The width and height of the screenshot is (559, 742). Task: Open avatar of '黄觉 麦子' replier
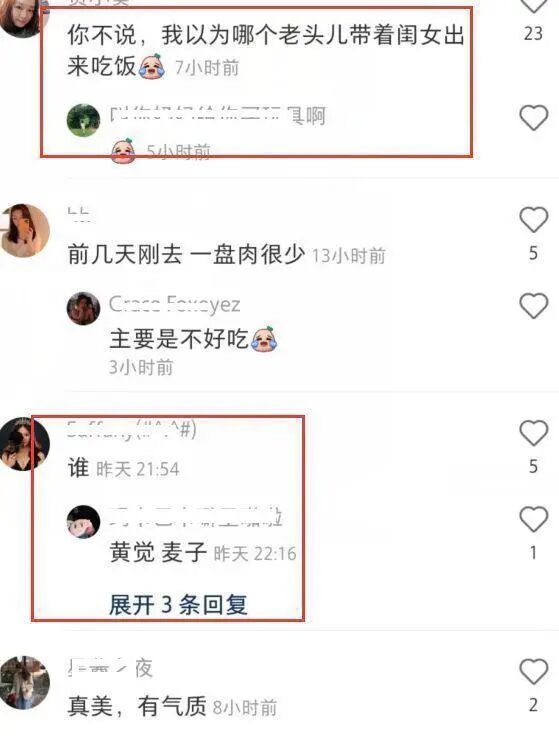click(x=83, y=521)
